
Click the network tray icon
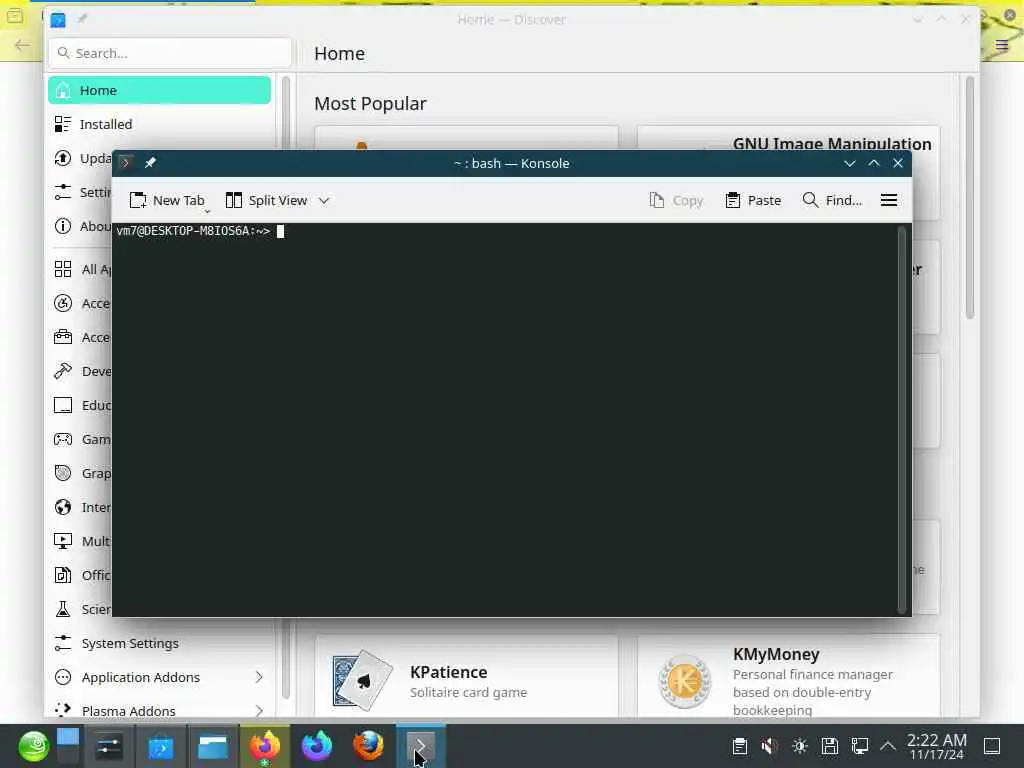[860, 746]
